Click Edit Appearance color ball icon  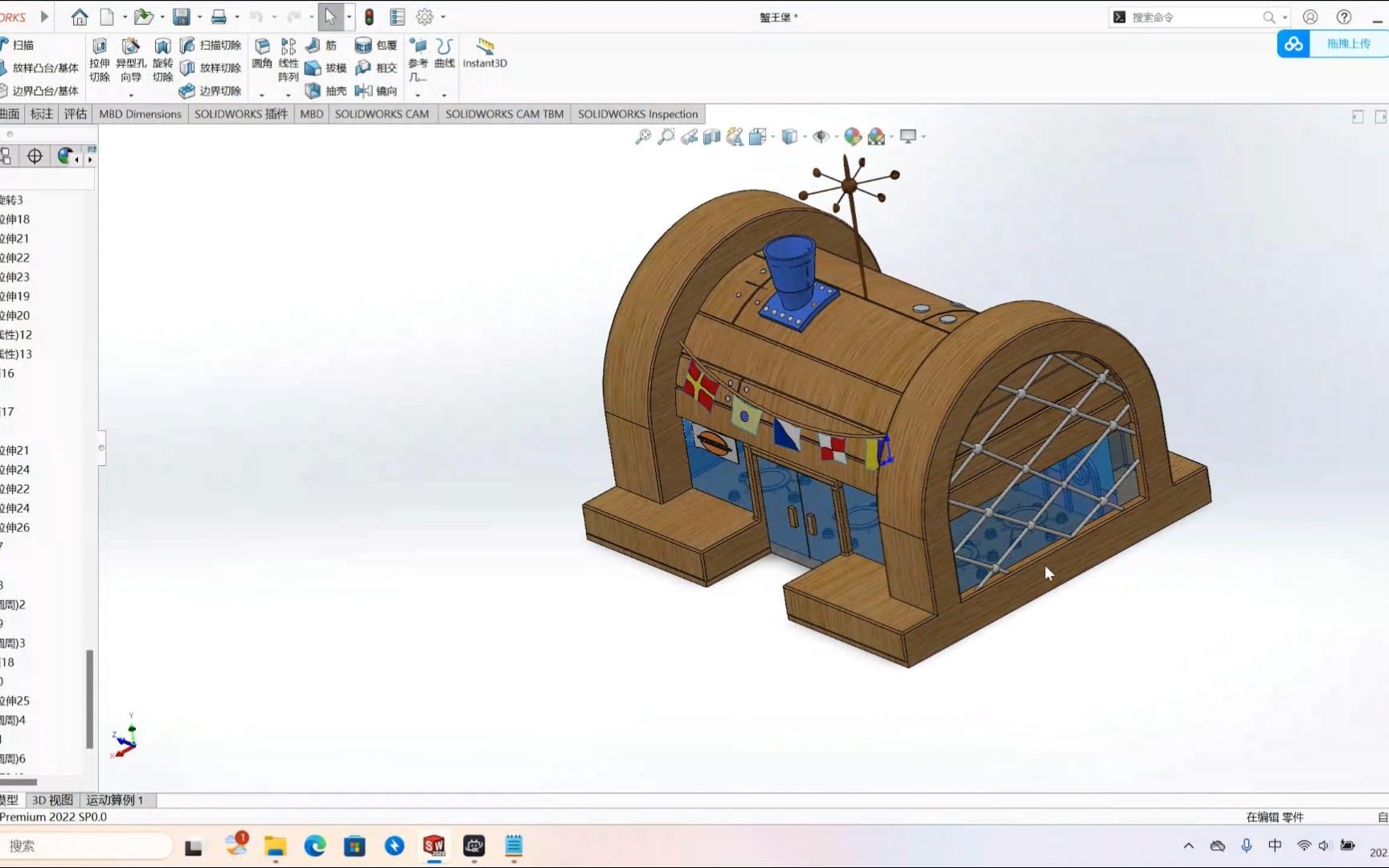pos(853,137)
